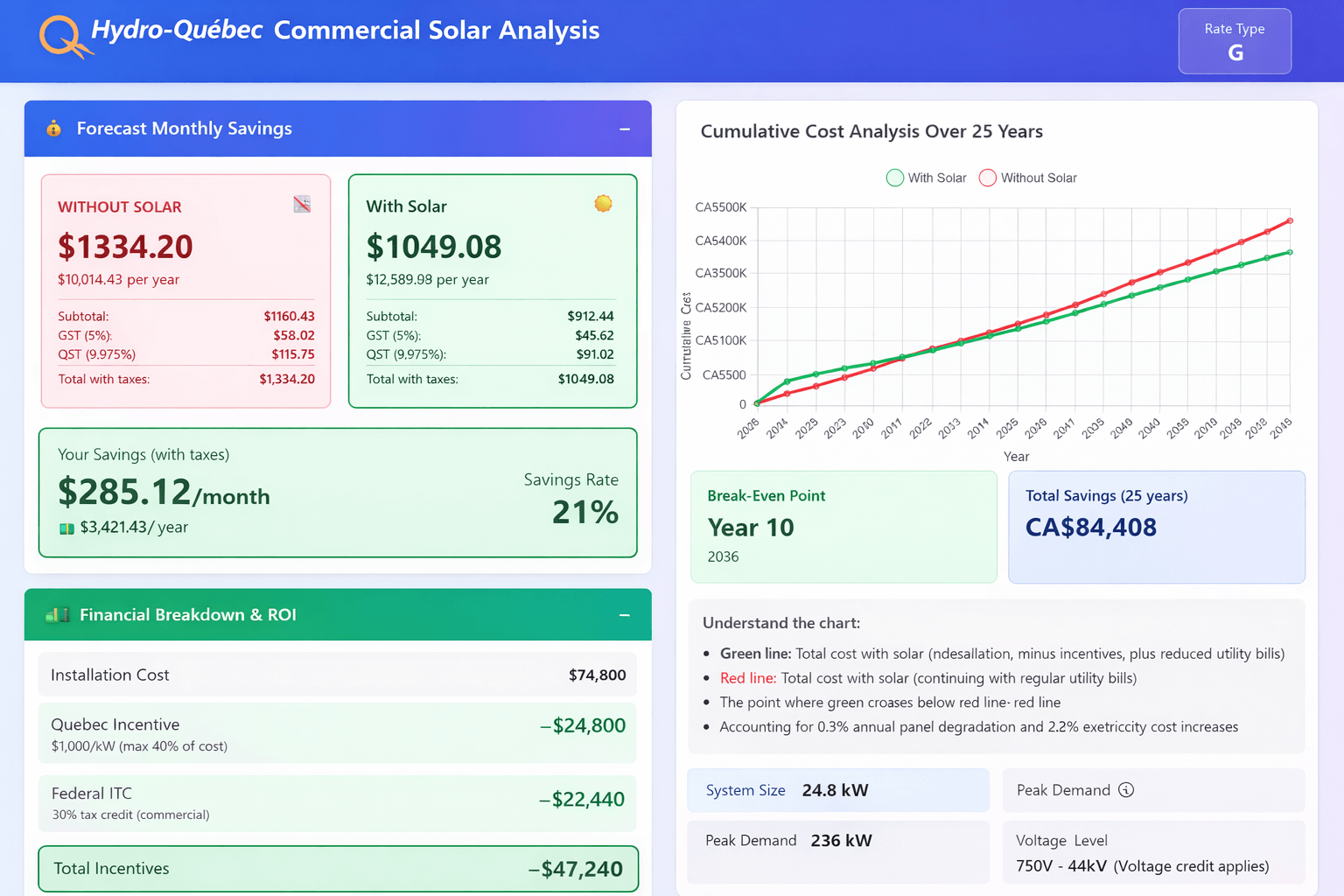Select the Total Savings (25 years) card
This screenshot has width=1344, height=896.
(1156, 527)
